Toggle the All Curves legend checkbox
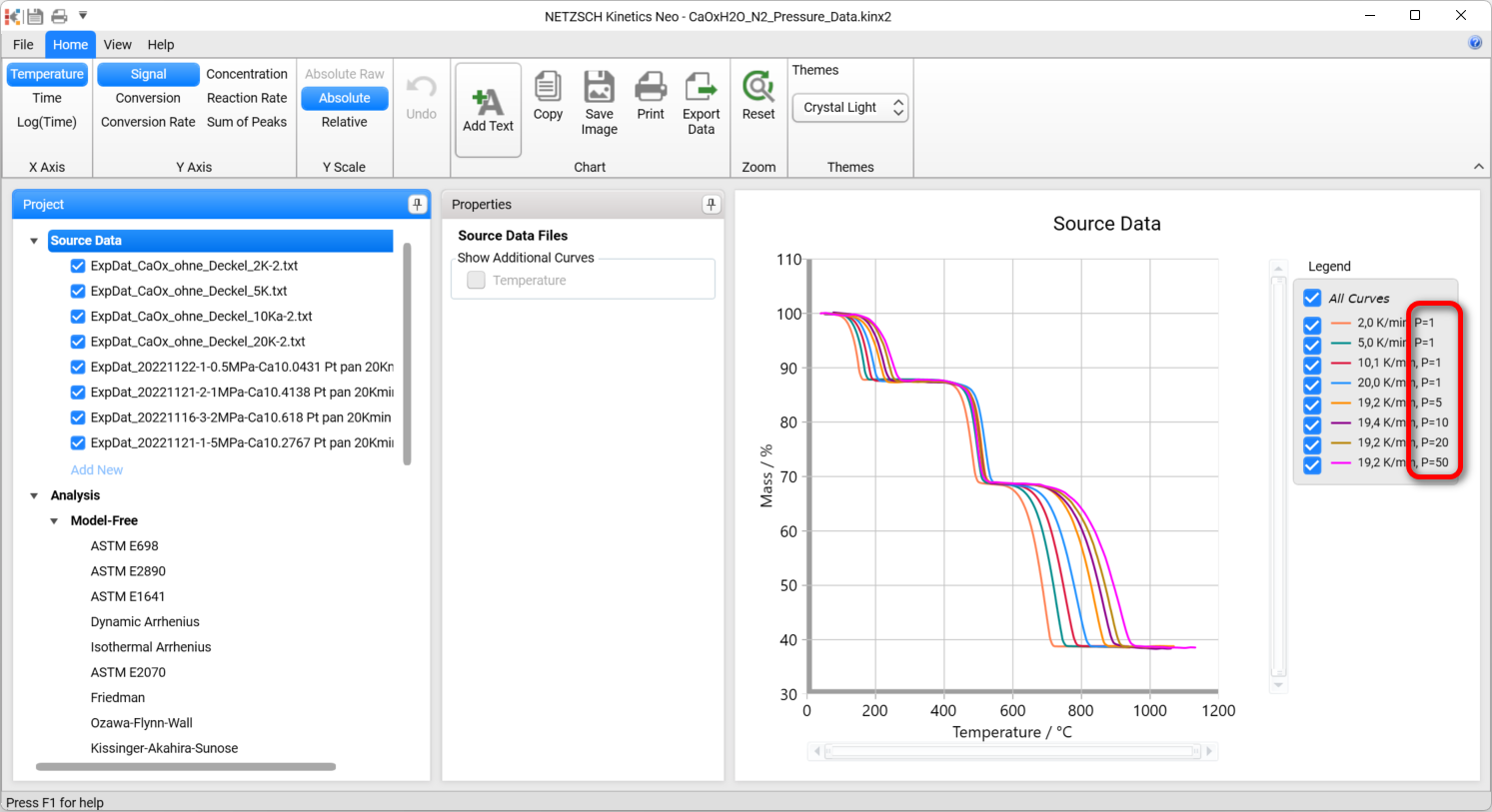The image size is (1492, 812). click(x=1312, y=298)
